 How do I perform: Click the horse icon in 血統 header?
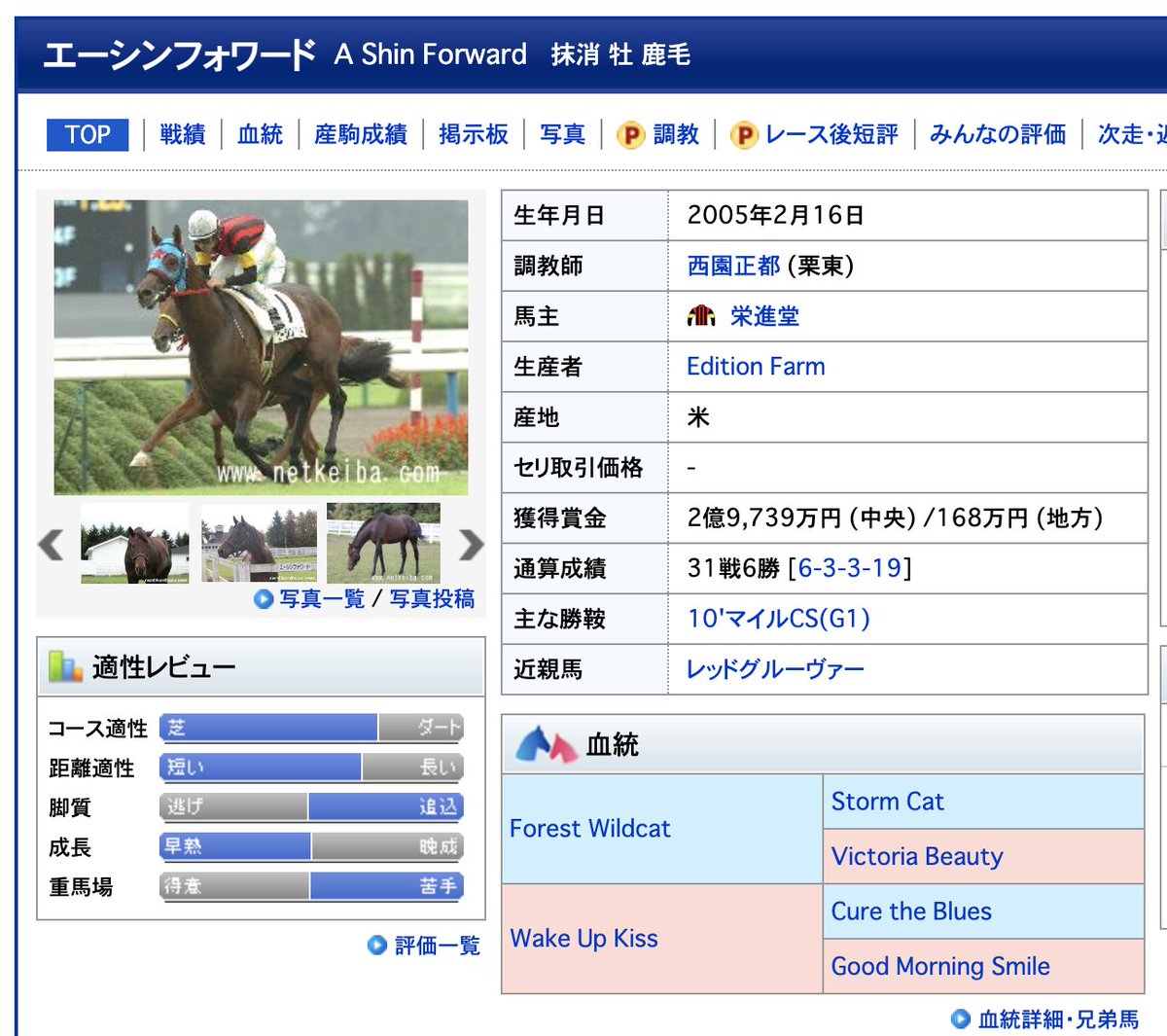tap(547, 745)
